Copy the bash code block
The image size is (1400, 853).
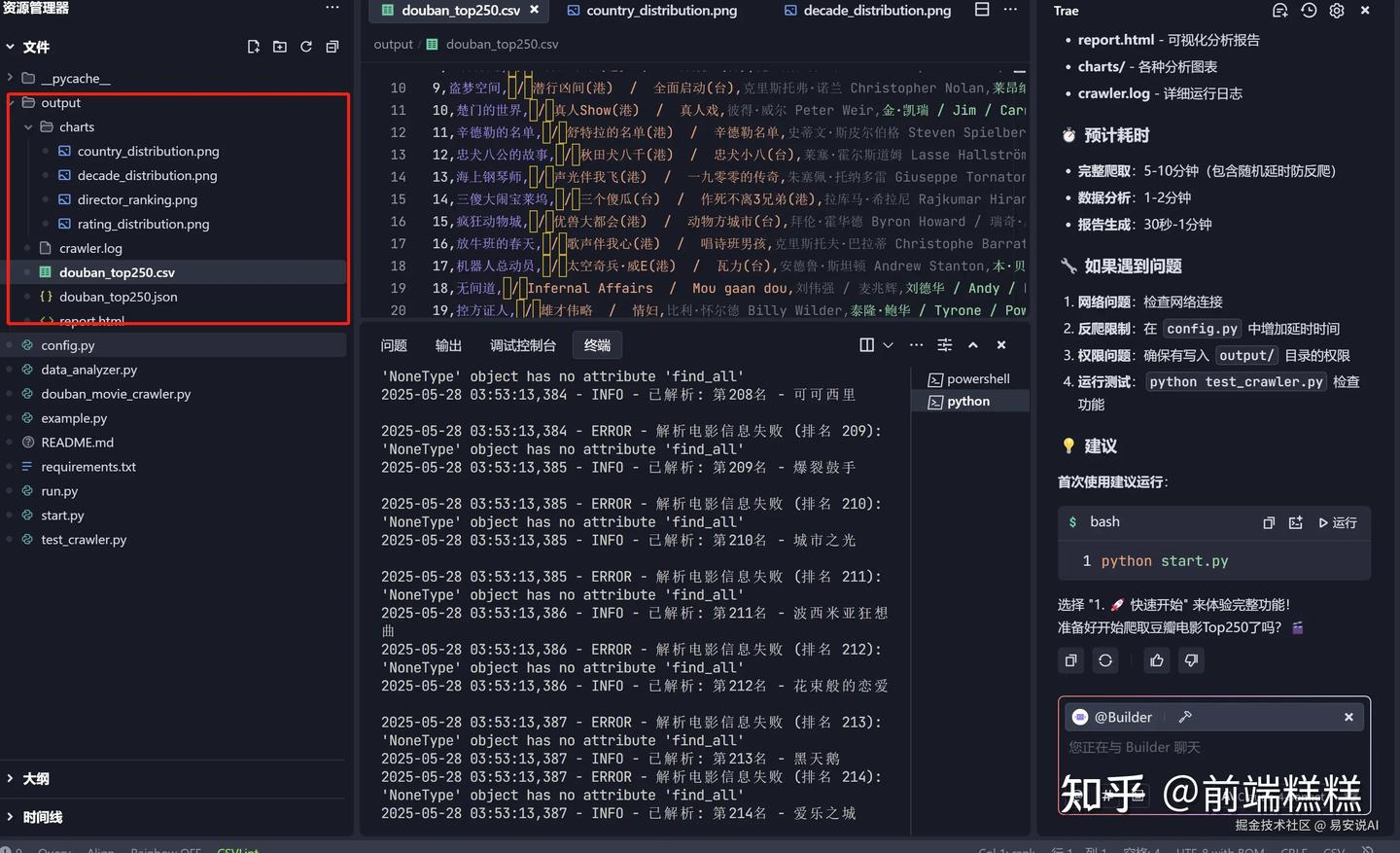click(x=1269, y=523)
